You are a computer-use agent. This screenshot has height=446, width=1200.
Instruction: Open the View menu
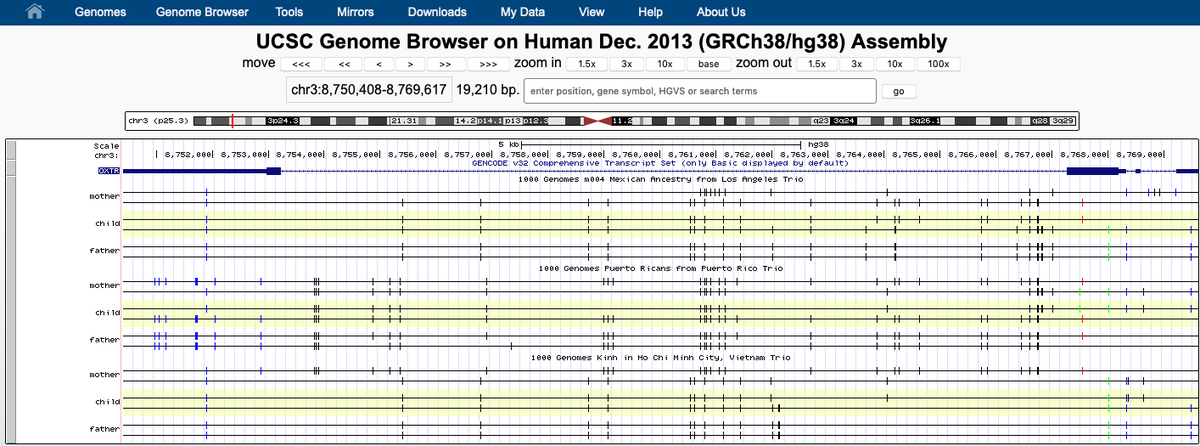[591, 12]
